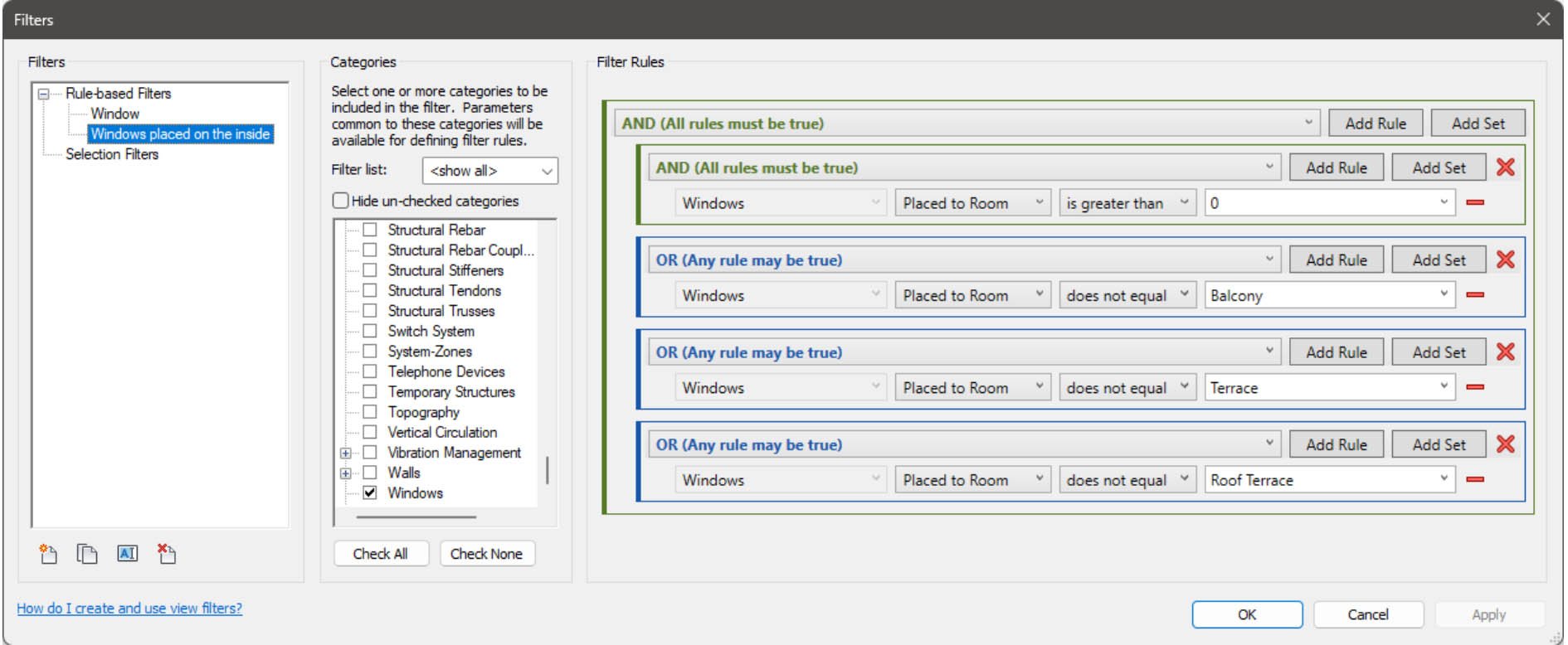Click the Delete filter icon below the list
The height and width of the screenshot is (645, 1568).
167,554
